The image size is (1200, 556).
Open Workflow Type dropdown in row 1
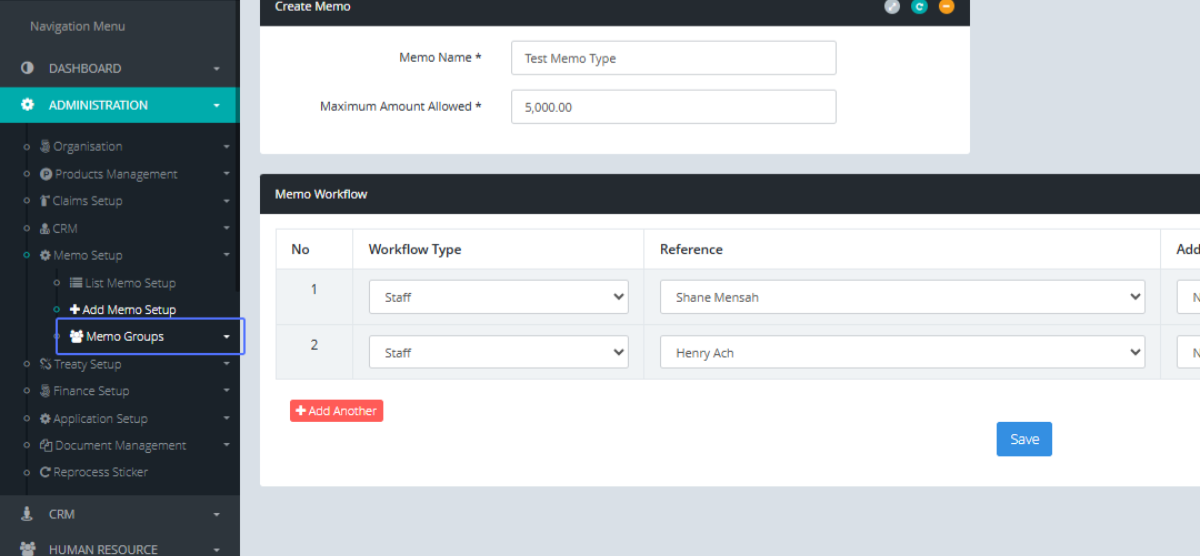(498, 297)
